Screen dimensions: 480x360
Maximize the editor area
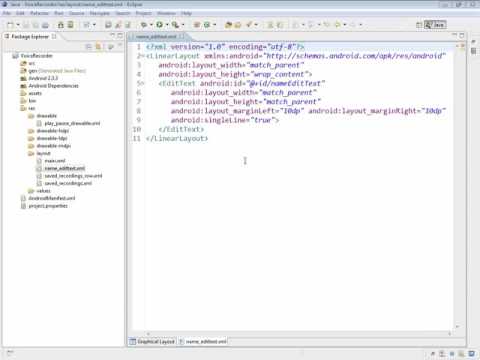click(x=462, y=35)
